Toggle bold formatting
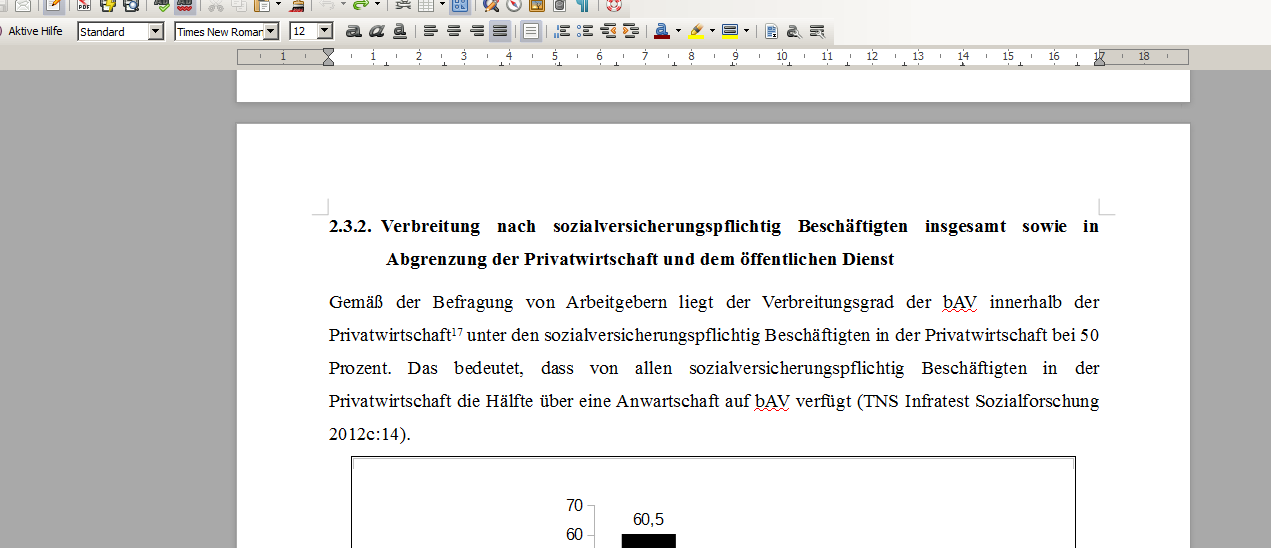This screenshot has width=1271, height=548. (353, 31)
